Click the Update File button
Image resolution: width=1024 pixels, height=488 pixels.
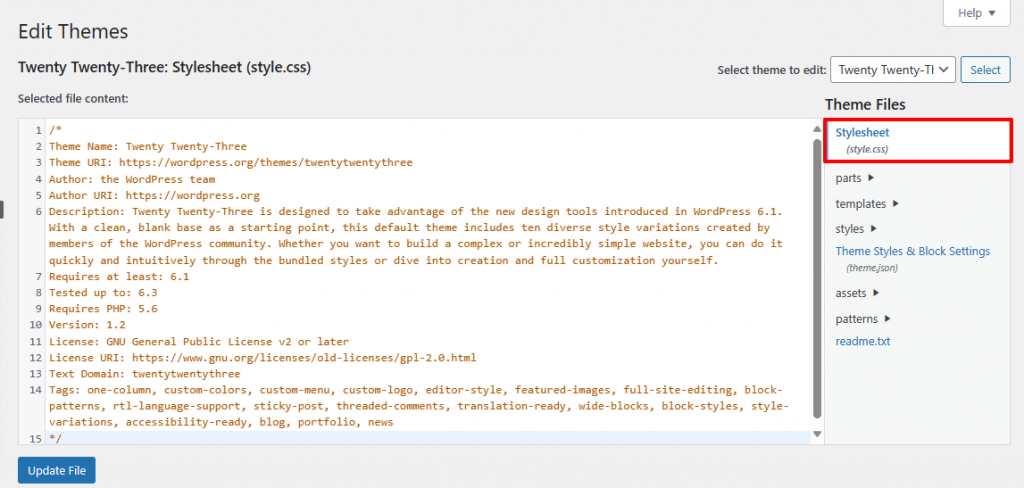point(57,470)
